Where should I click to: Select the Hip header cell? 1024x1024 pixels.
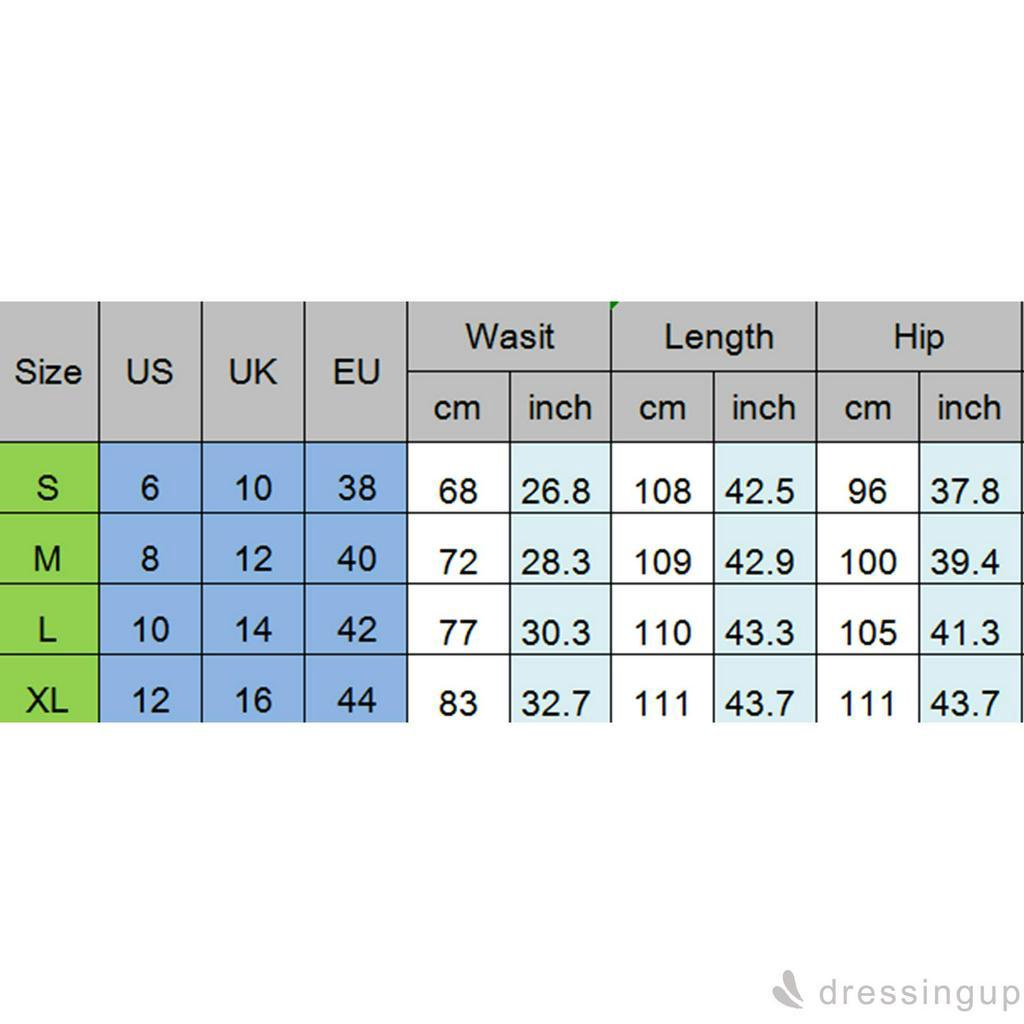[x=918, y=337]
